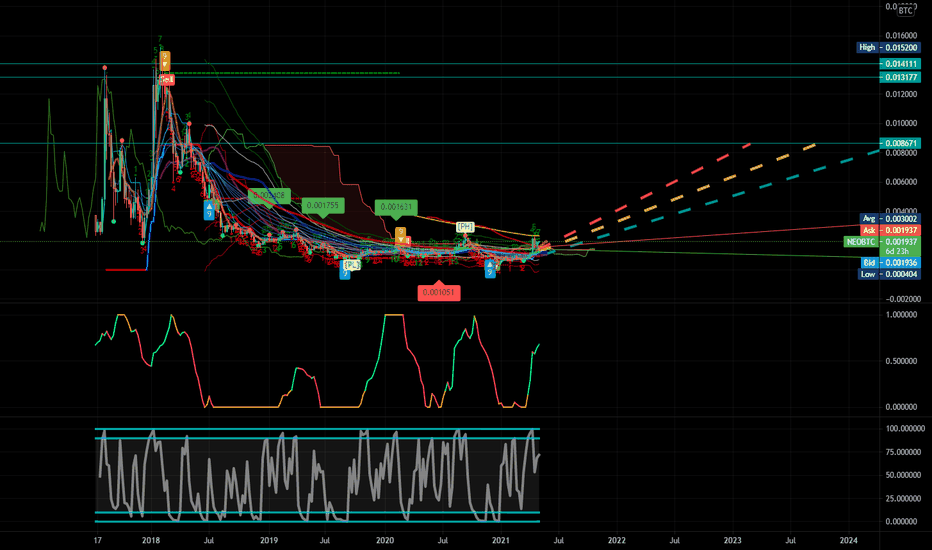Click the BTC currency button on price axis
The height and width of the screenshot is (550, 932).
(x=905, y=10)
